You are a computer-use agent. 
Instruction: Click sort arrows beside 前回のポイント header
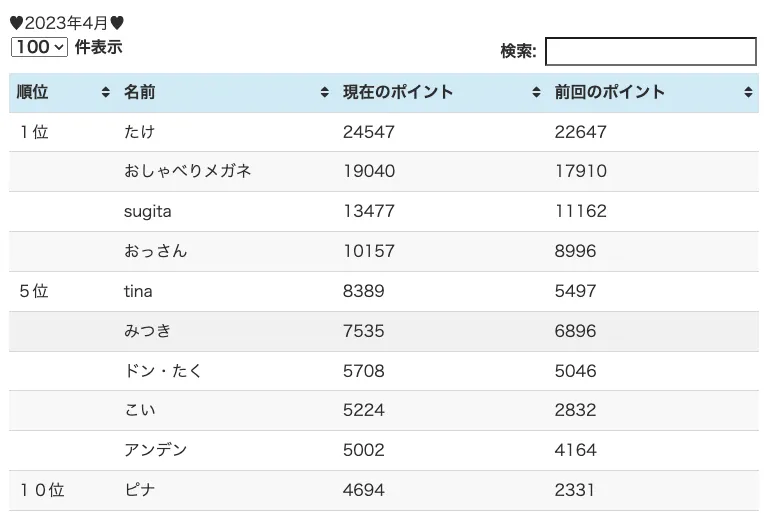coord(748,93)
